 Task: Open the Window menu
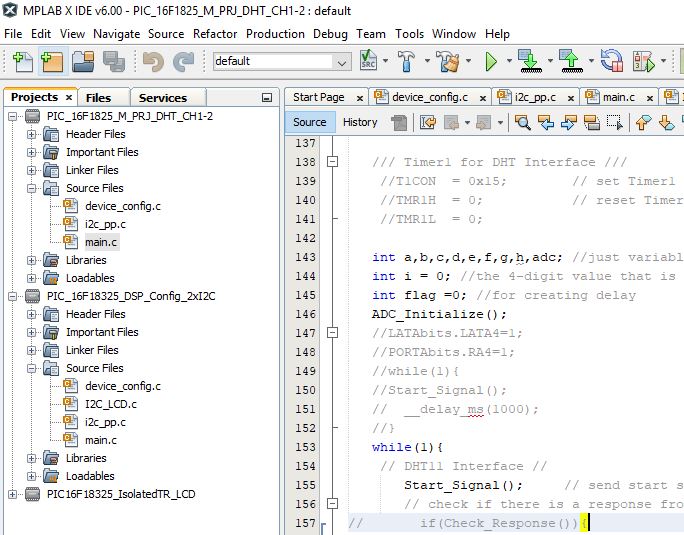[x=454, y=34]
